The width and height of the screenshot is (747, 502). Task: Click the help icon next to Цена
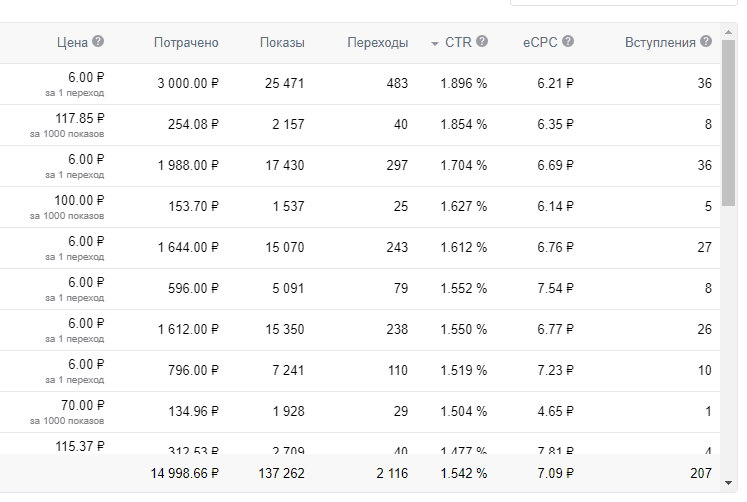98,42
